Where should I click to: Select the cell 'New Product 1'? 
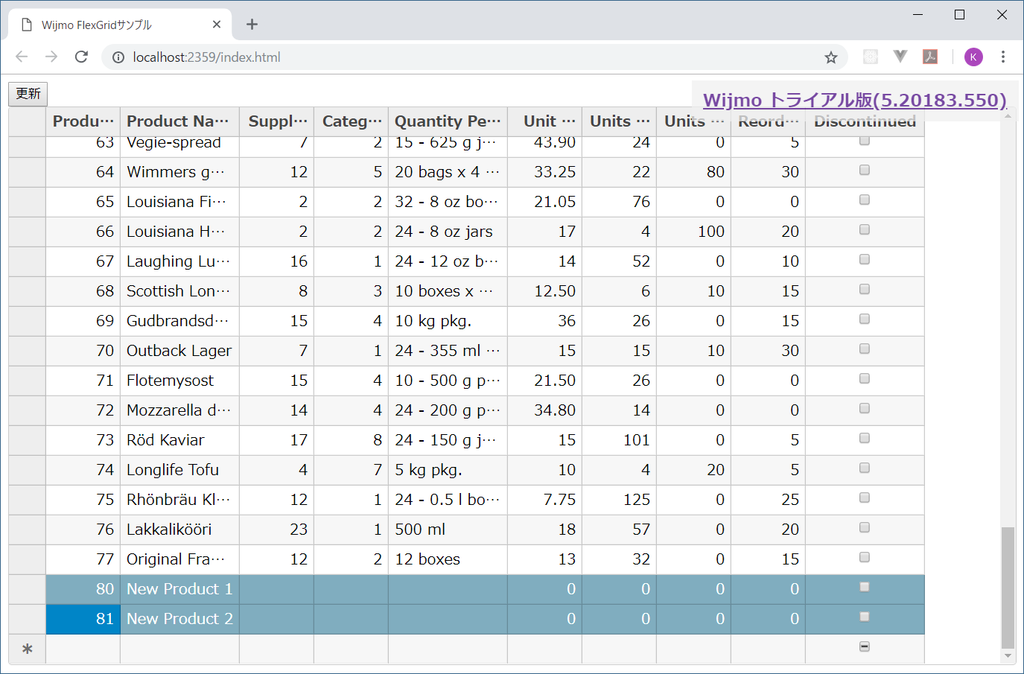point(180,589)
